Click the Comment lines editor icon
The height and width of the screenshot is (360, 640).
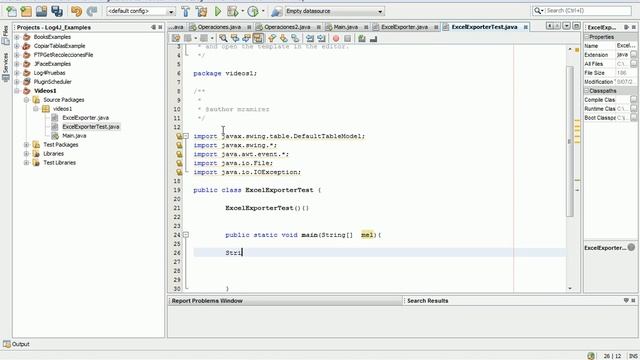(x=362, y=38)
